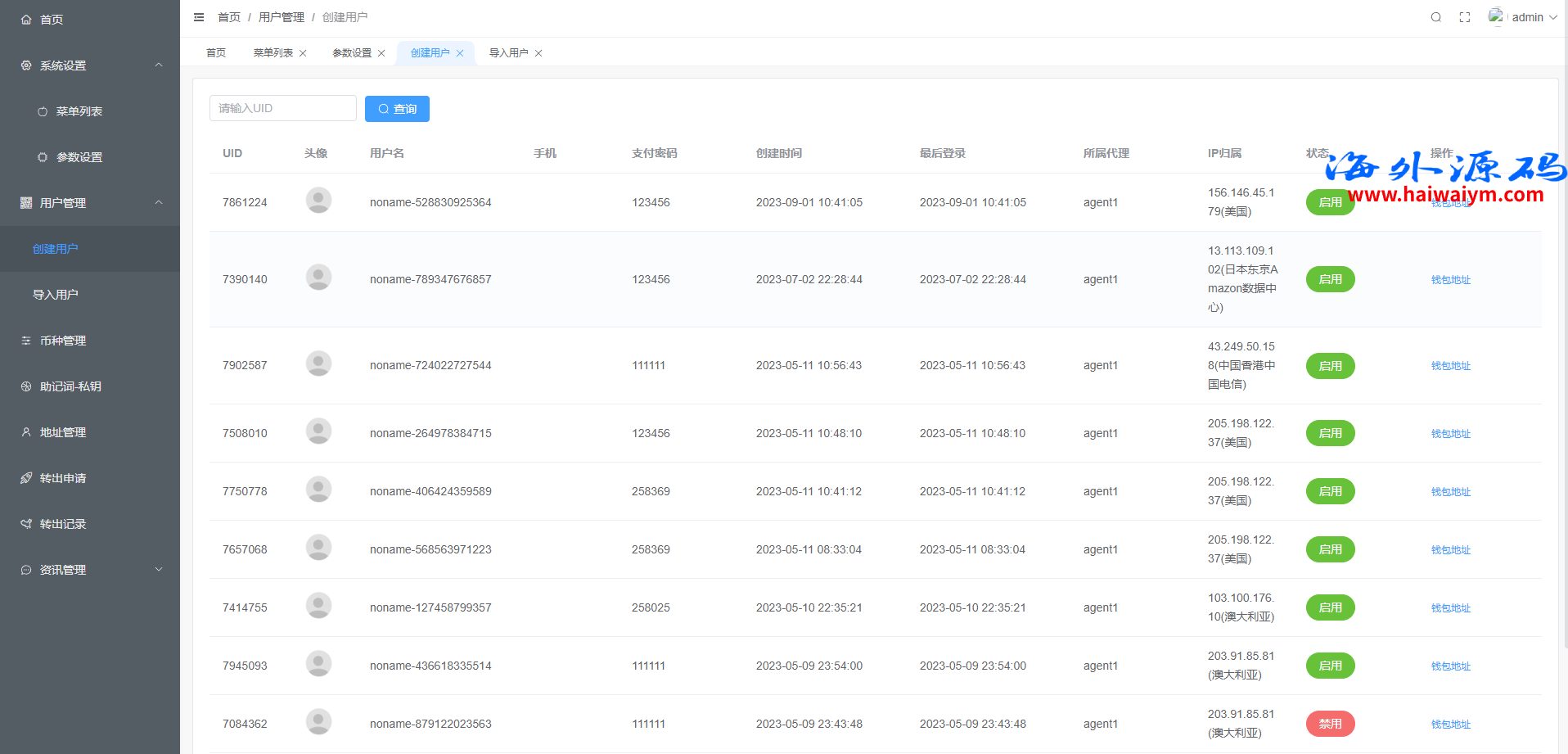Toggle fullscreen mode icon
Image resolution: width=1568 pixels, height=754 pixels.
(1464, 17)
